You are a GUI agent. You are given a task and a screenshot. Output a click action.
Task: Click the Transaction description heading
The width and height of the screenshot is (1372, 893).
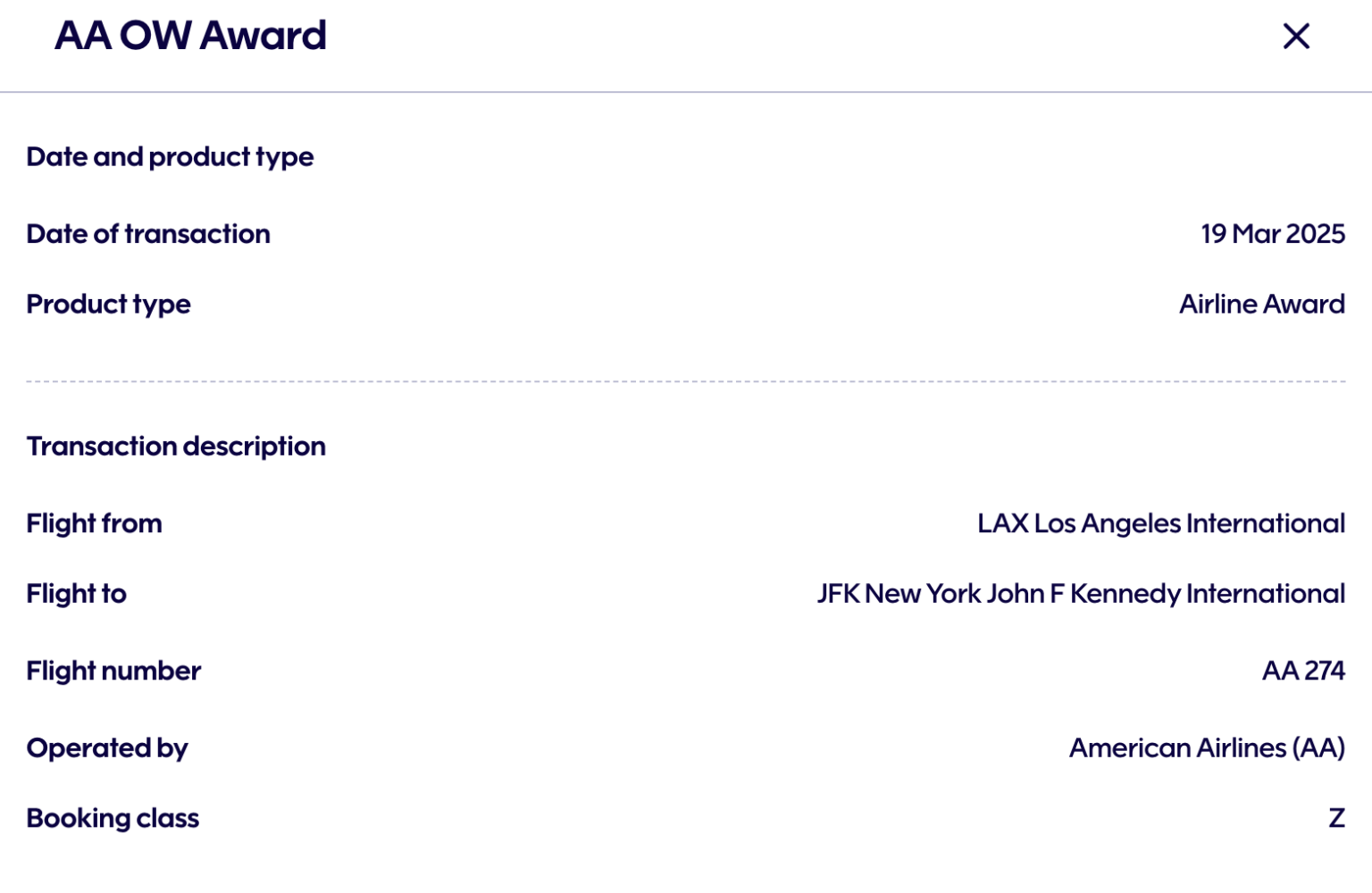176,446
